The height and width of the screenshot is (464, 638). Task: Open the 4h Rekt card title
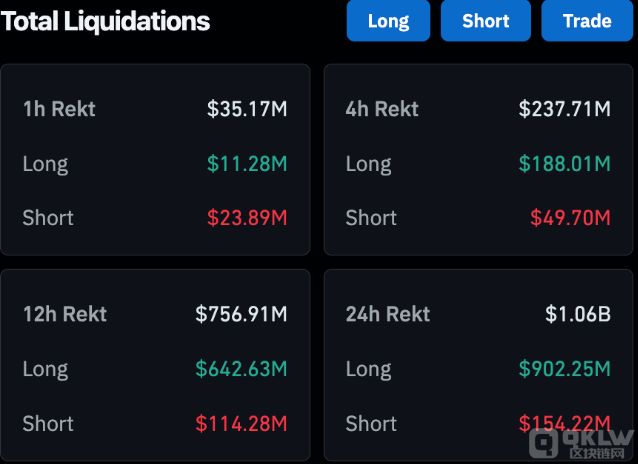click(x=382, y=109)
